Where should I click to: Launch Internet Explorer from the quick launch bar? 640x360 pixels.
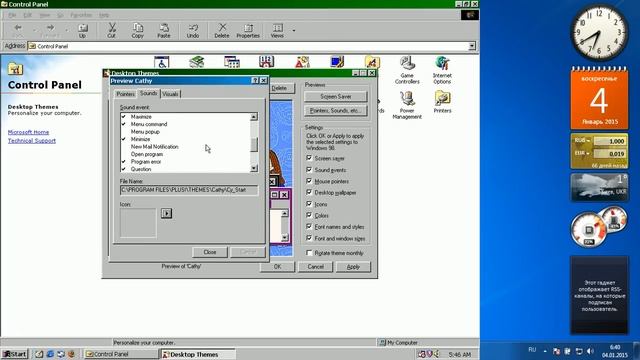click(x=50, y=354)
